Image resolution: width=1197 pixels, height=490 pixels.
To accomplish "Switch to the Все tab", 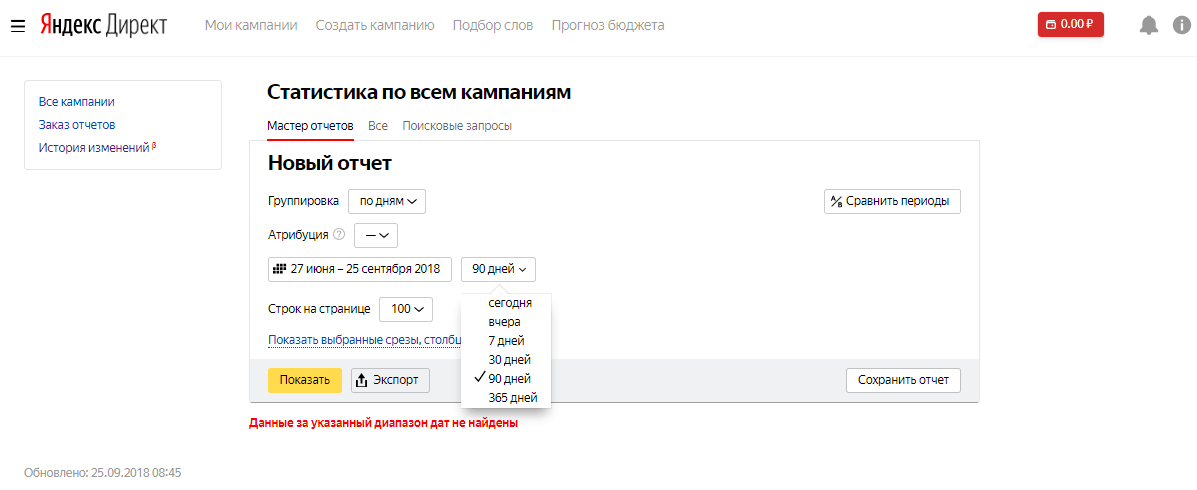I will click(x=378, y=126).
